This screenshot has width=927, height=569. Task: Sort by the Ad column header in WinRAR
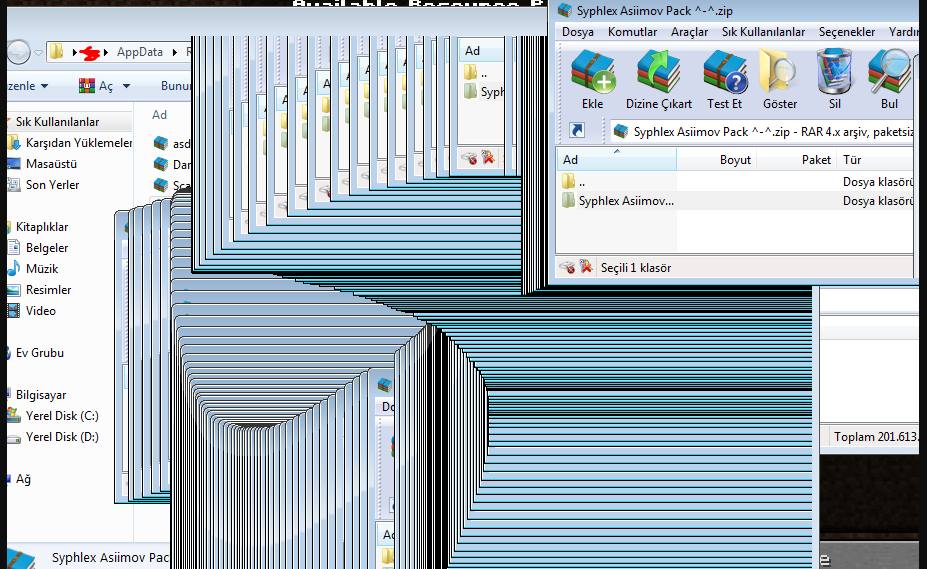tap(617, 160)
